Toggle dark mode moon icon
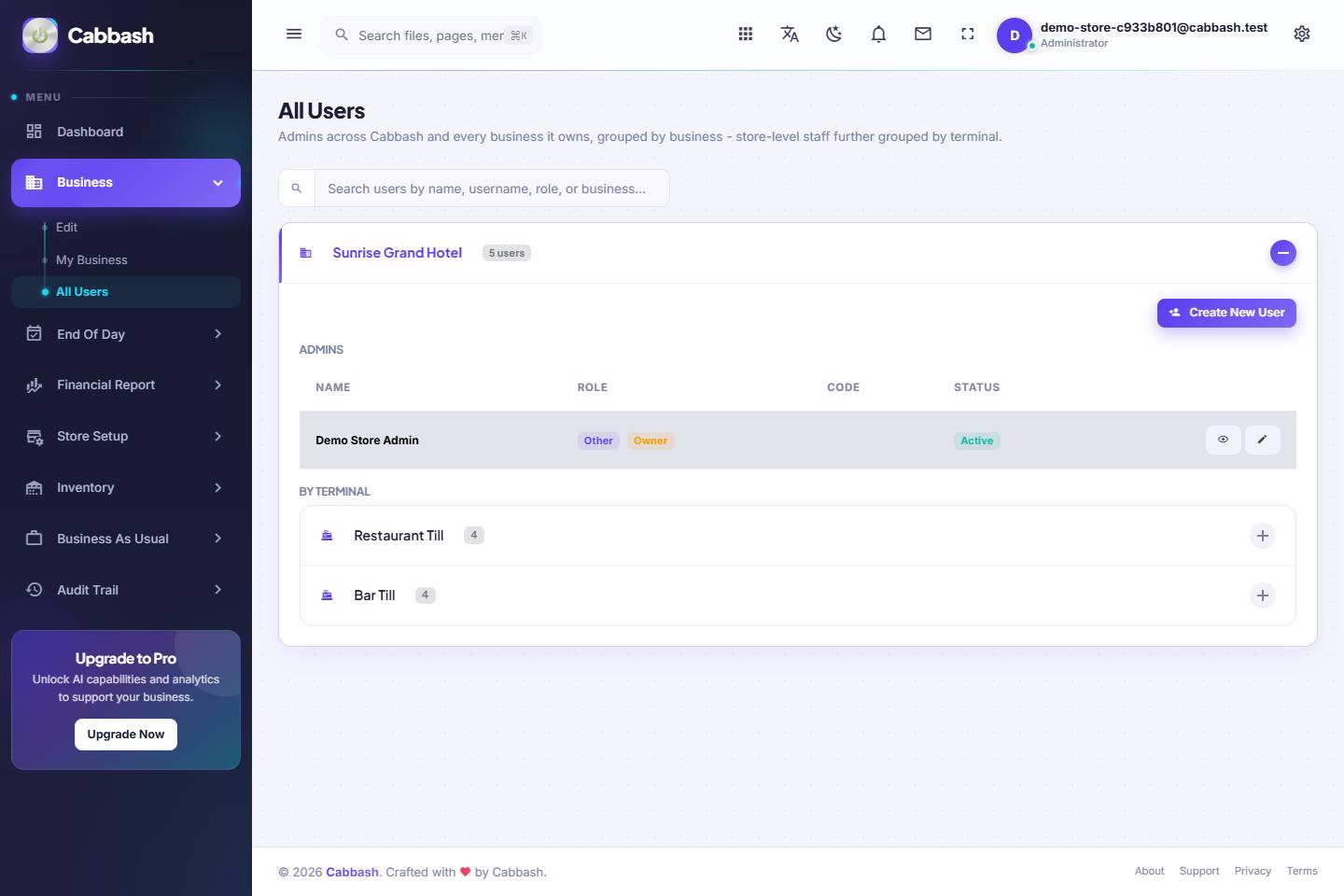Image resolution: width=1344 pixels, height=896 pixels. pos(834,35)
